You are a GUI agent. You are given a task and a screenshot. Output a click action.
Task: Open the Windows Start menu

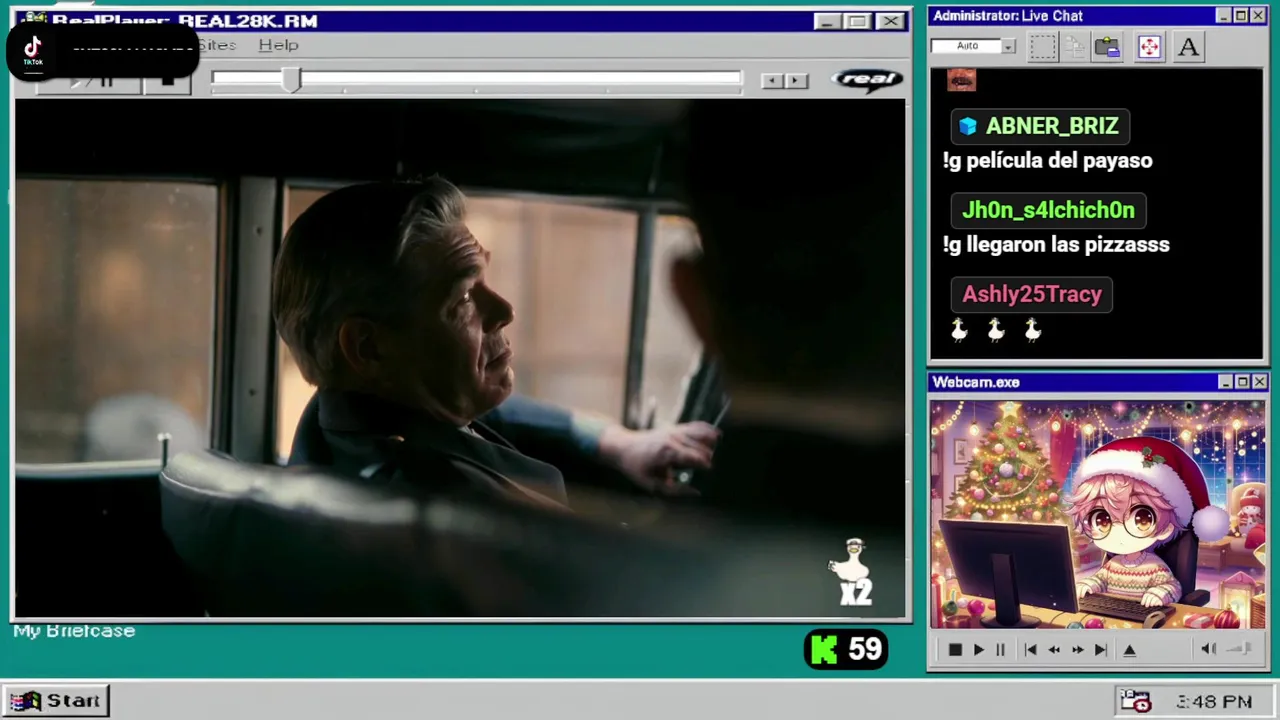[57, 700]
